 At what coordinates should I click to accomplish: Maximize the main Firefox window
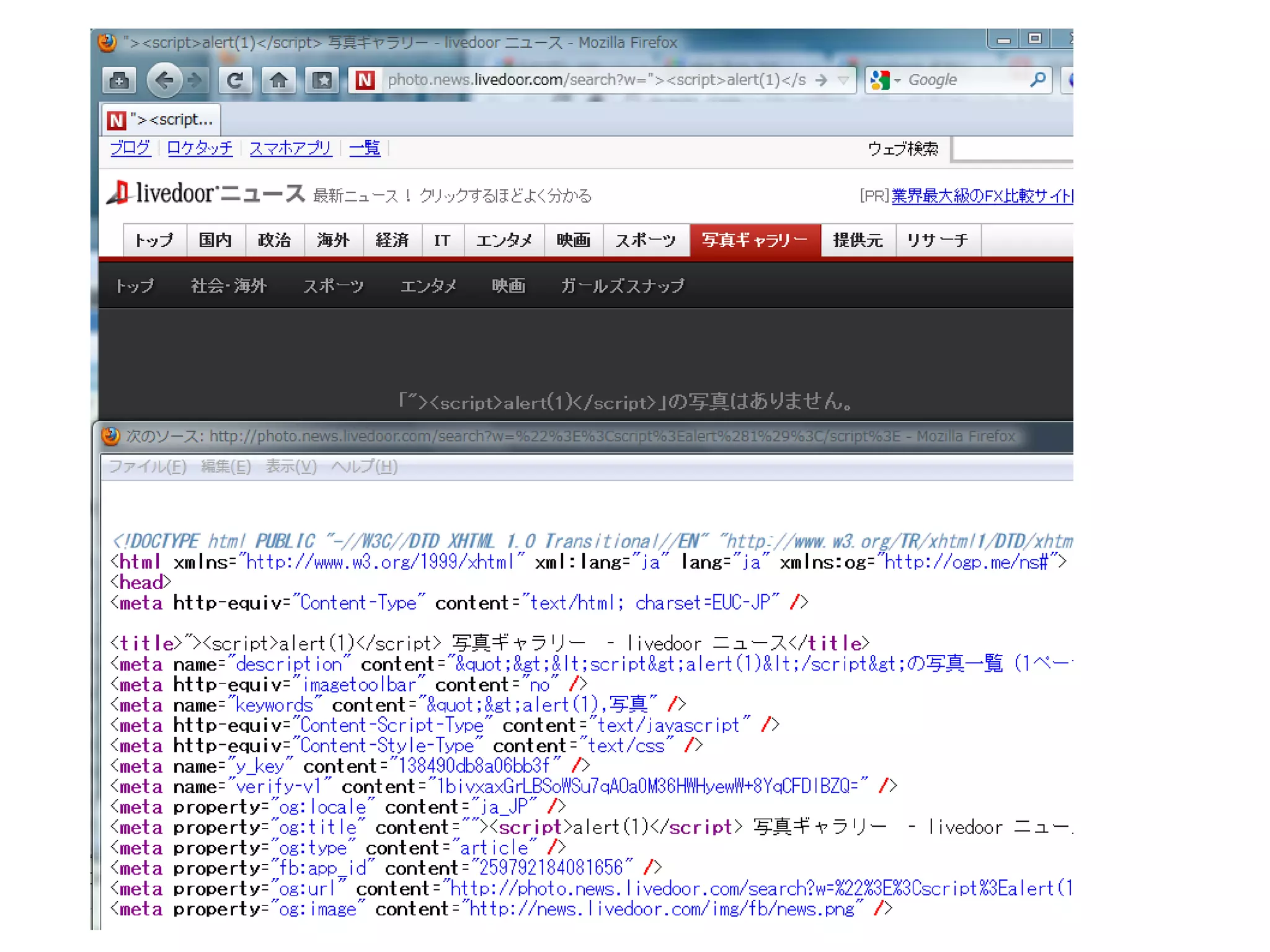(x=1035, y=39)
